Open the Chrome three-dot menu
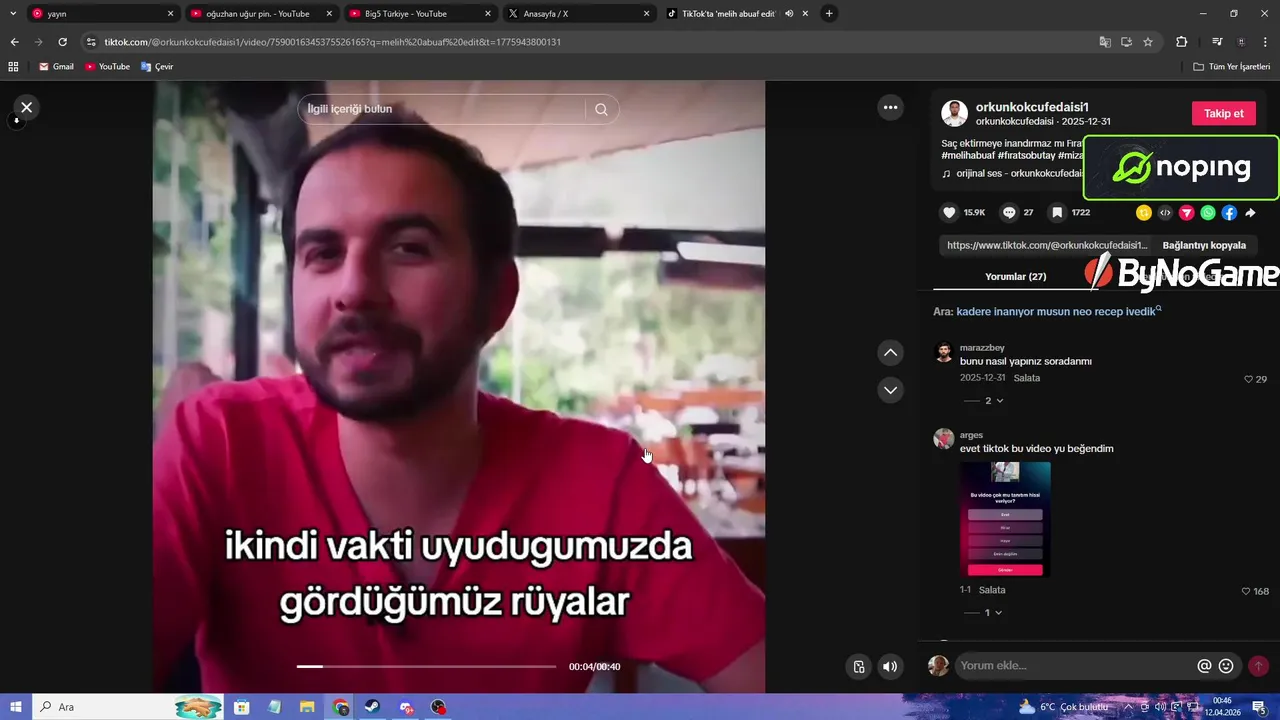 [1265, 42]
